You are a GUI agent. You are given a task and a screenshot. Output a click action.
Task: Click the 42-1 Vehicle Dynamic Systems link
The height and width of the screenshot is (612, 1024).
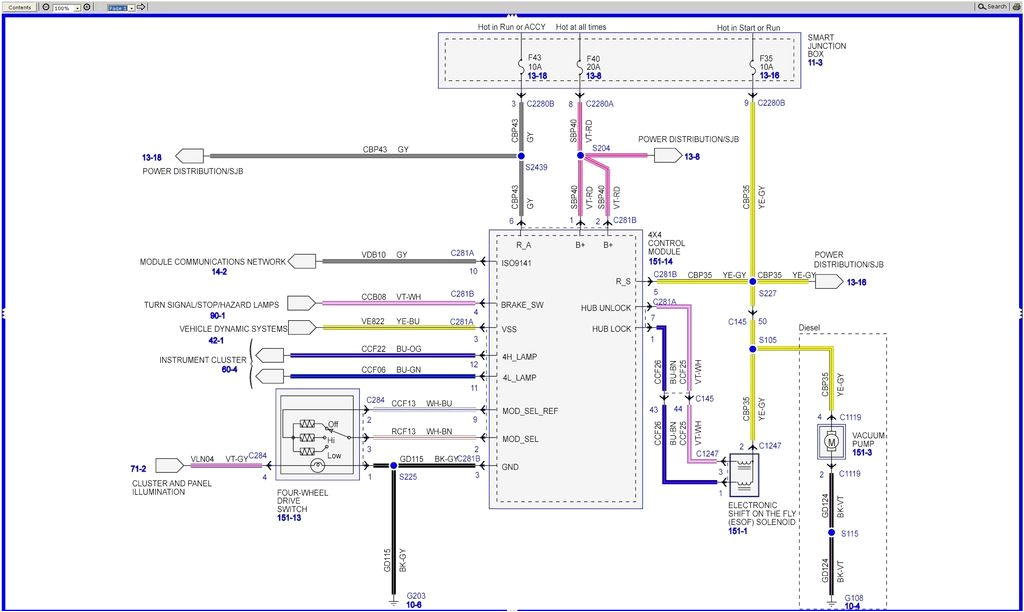(x=218, y=340)
